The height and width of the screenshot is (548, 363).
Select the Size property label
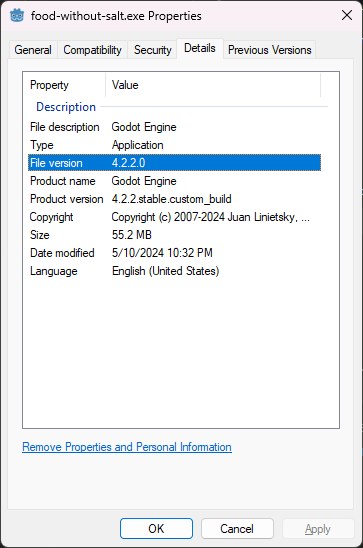tap(39, 235)
